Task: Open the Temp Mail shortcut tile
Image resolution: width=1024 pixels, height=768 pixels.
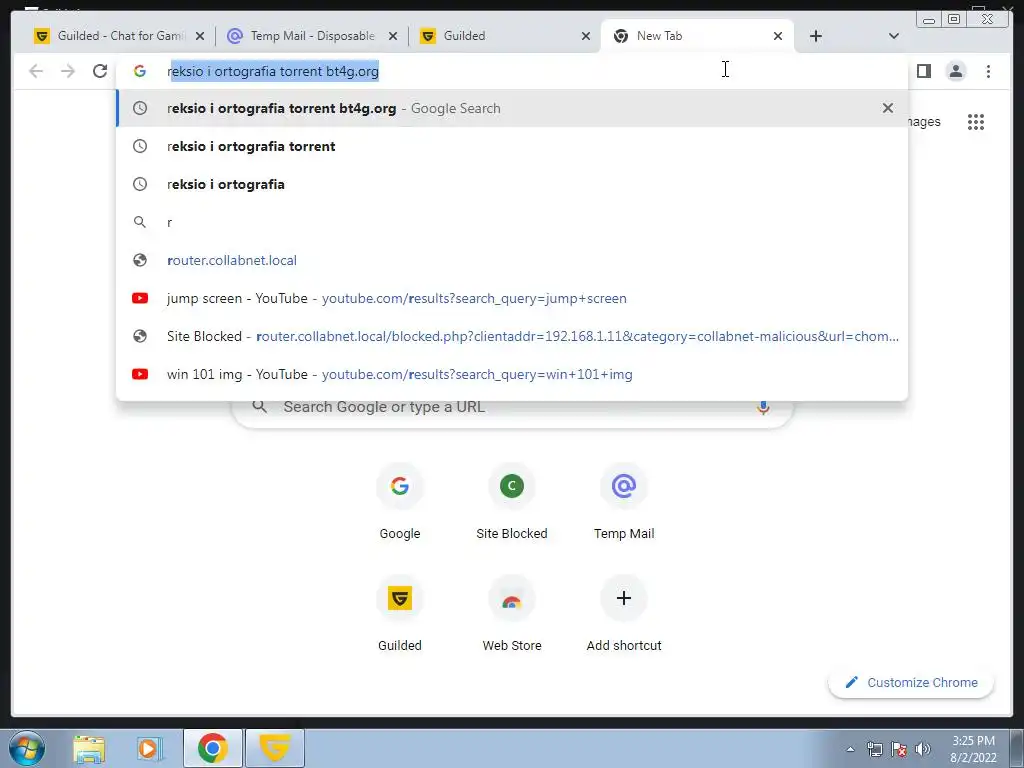Action: click(x=624, y=502)
